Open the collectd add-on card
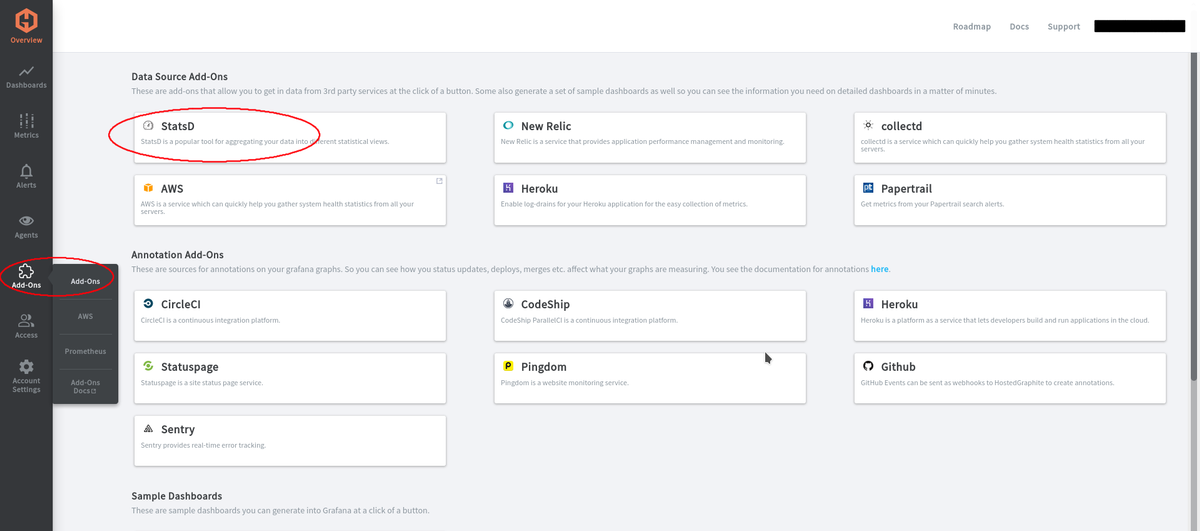The width and height of the screenshot is (1200, 531). coord(1010,136)
